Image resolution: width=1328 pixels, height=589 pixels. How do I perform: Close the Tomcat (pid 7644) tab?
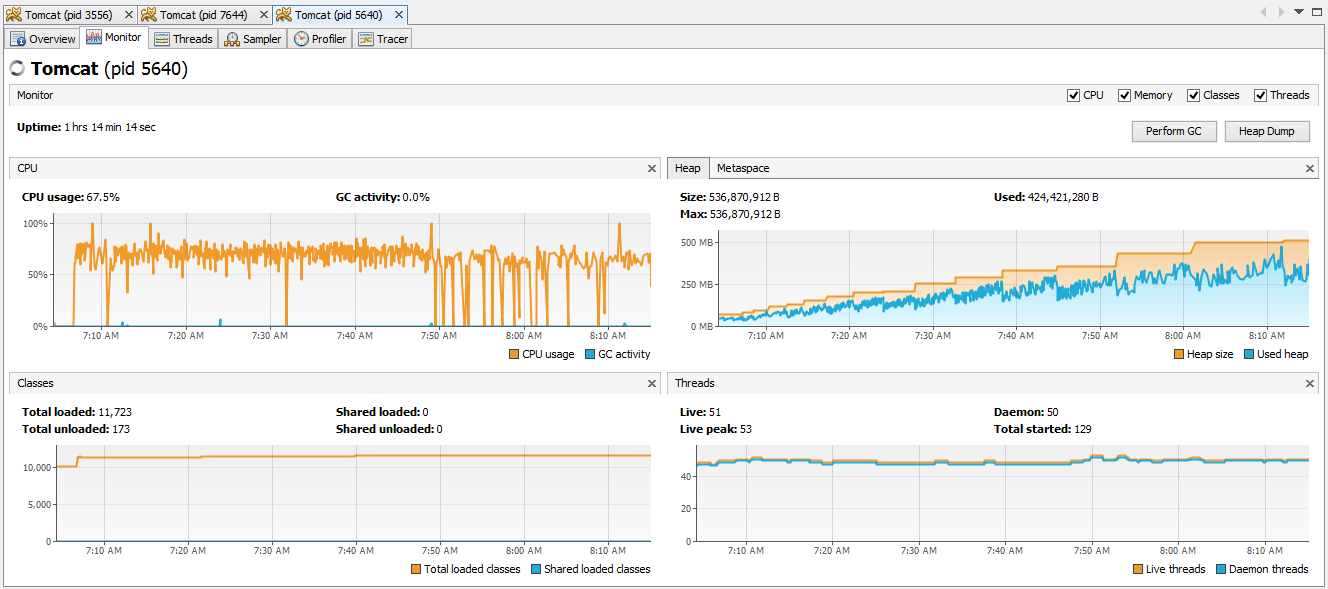pyautogui.click(x=263, y=15)
